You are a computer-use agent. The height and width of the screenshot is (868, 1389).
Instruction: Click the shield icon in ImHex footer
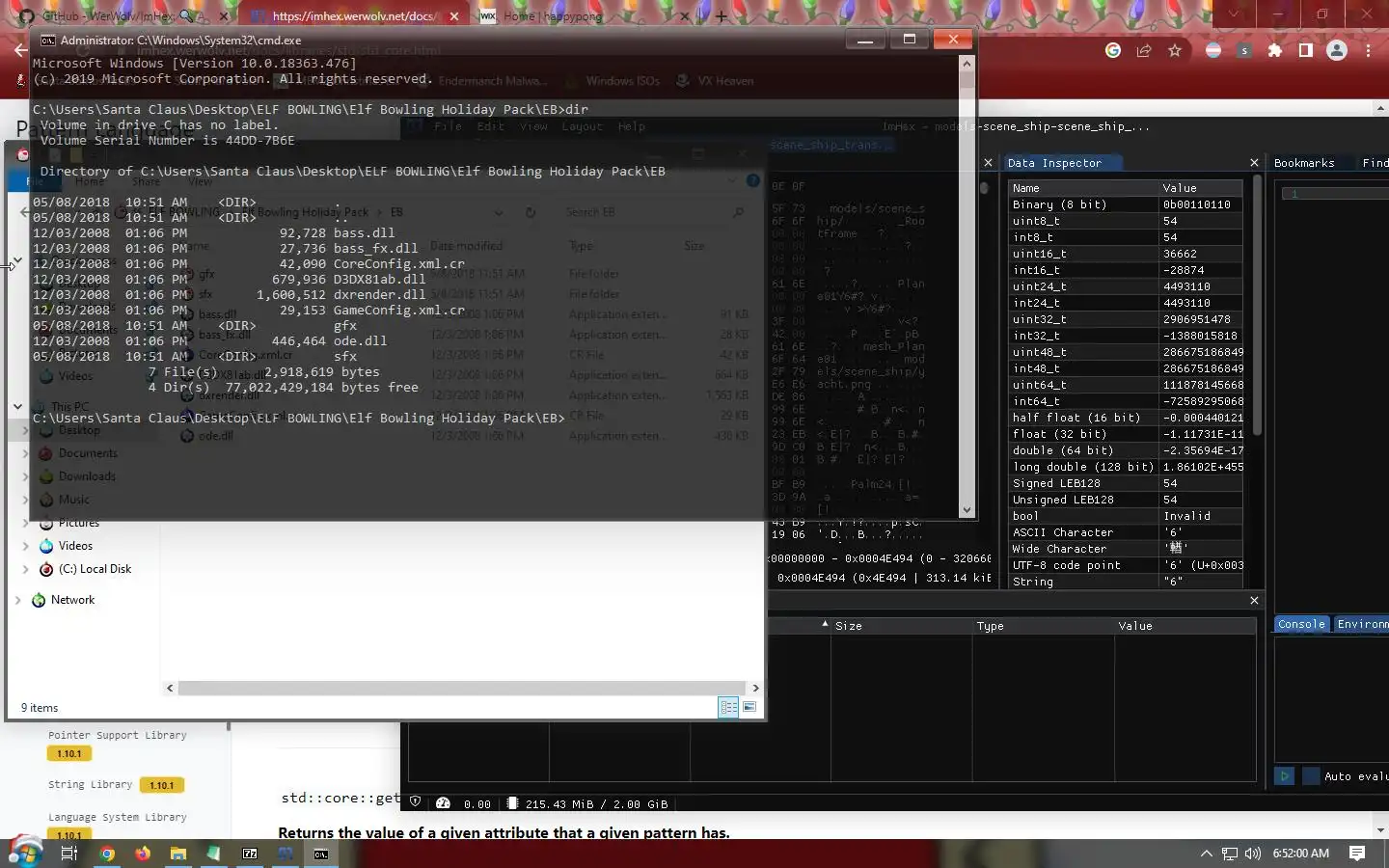(x=416, y=802)
